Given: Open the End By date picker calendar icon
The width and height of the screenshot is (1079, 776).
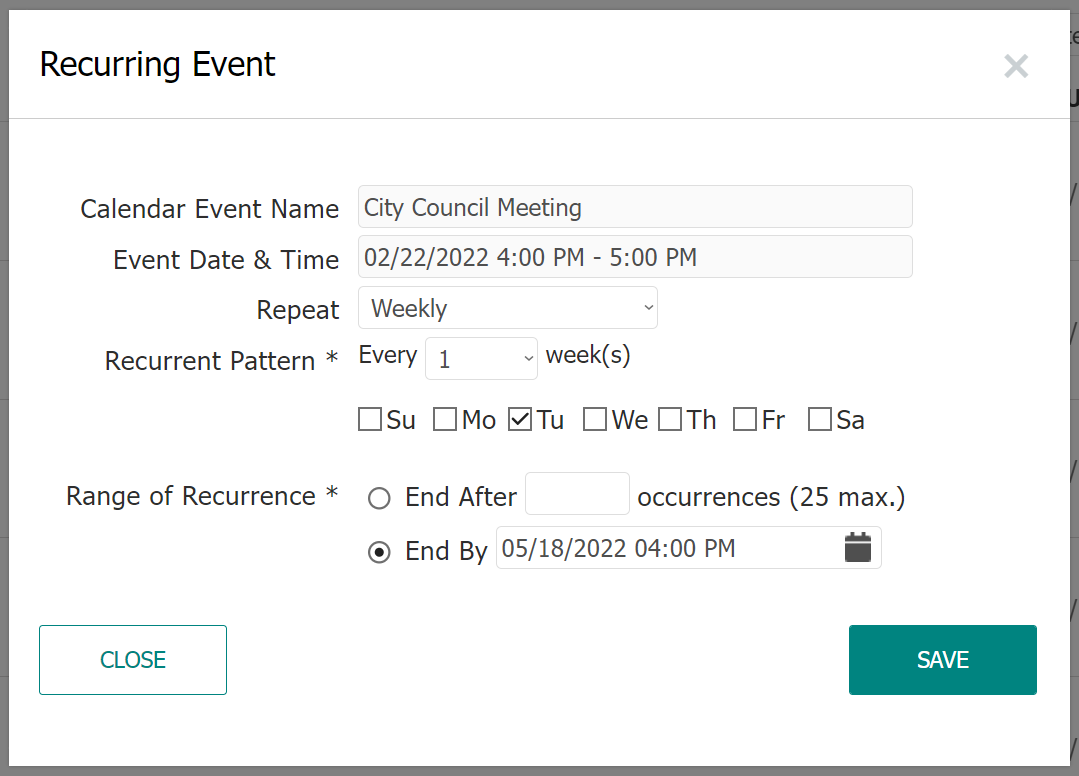Looking at the screenshot, I should point(858,547).
